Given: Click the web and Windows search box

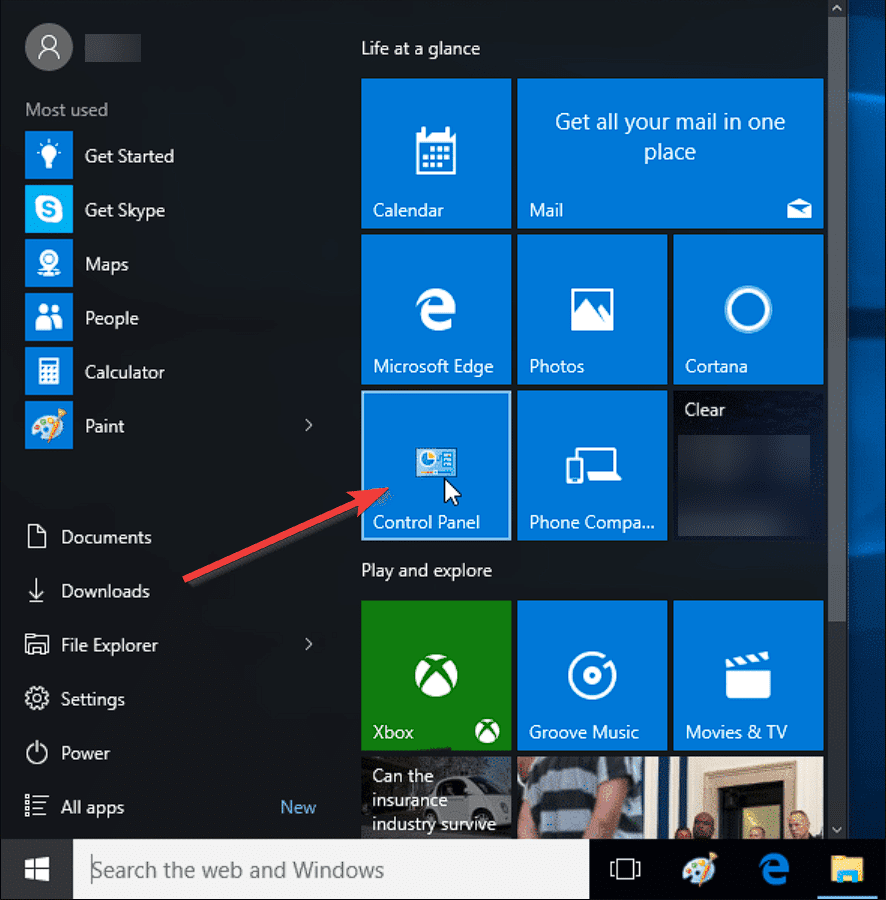Looking at the screenshot, I should coord(330,869).
